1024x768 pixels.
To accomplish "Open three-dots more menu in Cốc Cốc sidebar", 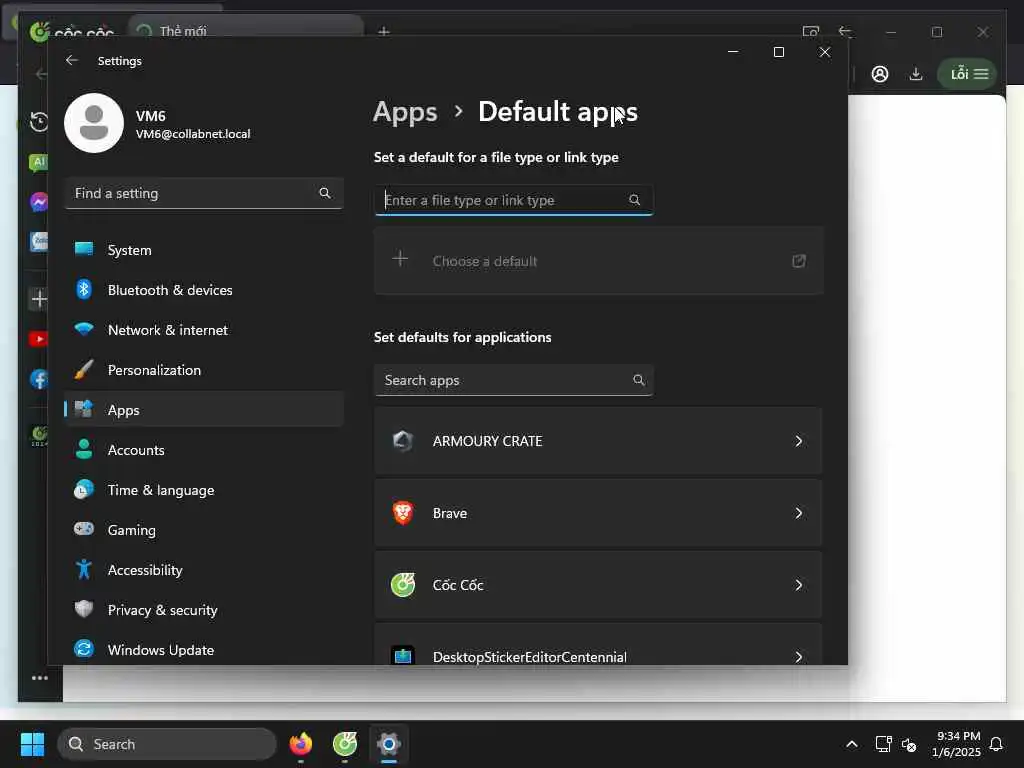I will click(40, 678).
